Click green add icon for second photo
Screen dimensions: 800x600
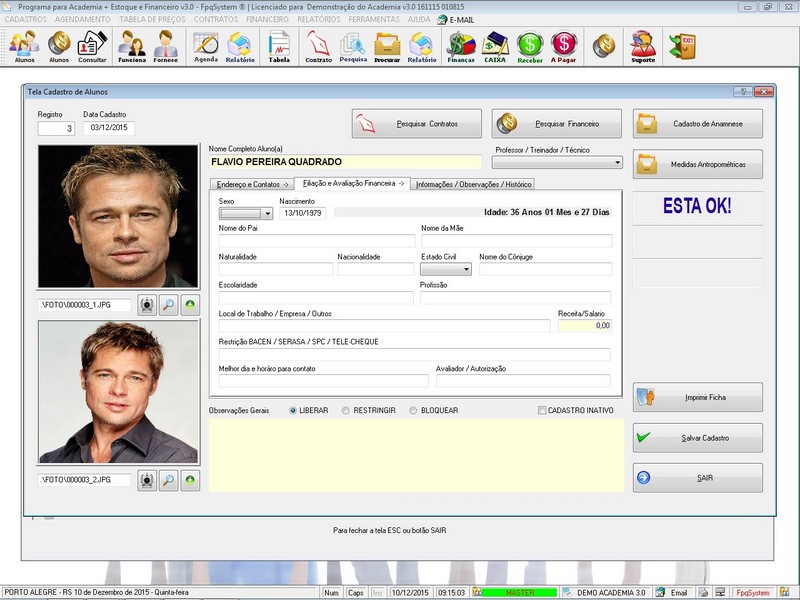coord(190,480)
